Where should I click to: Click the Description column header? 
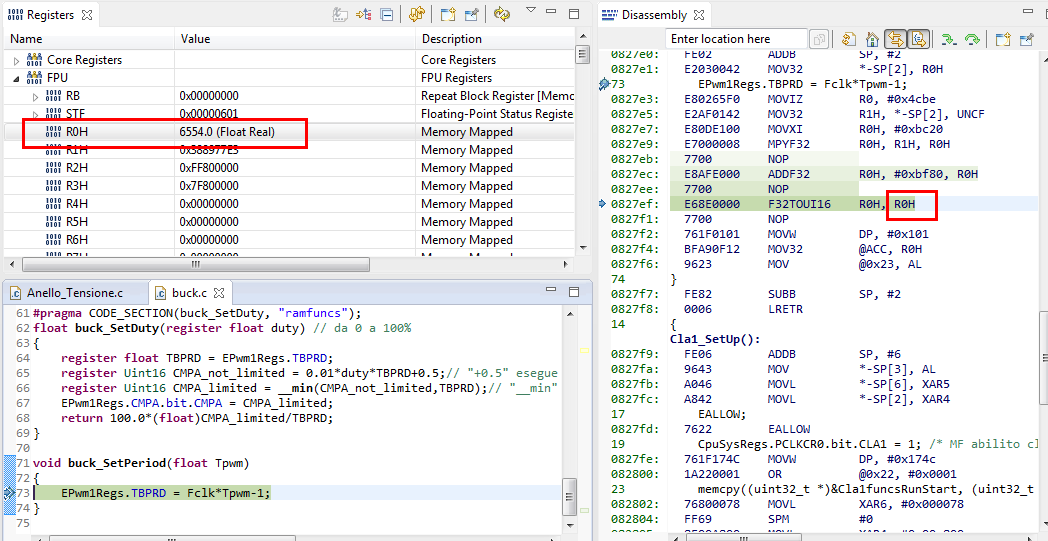tap(495, 39)
